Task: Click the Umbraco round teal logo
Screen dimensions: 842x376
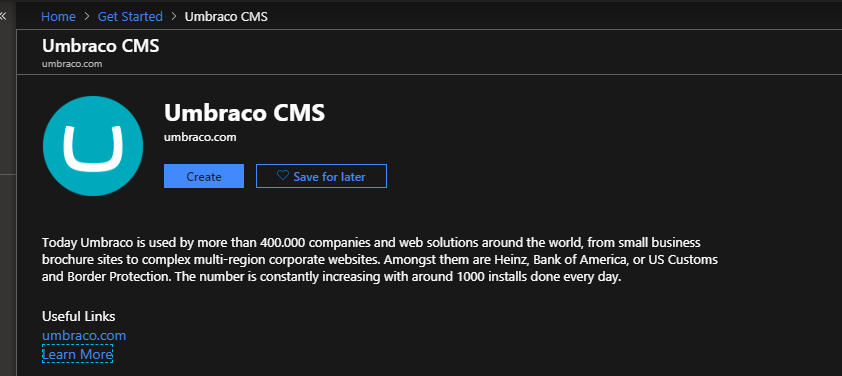Action: [93, 146]
